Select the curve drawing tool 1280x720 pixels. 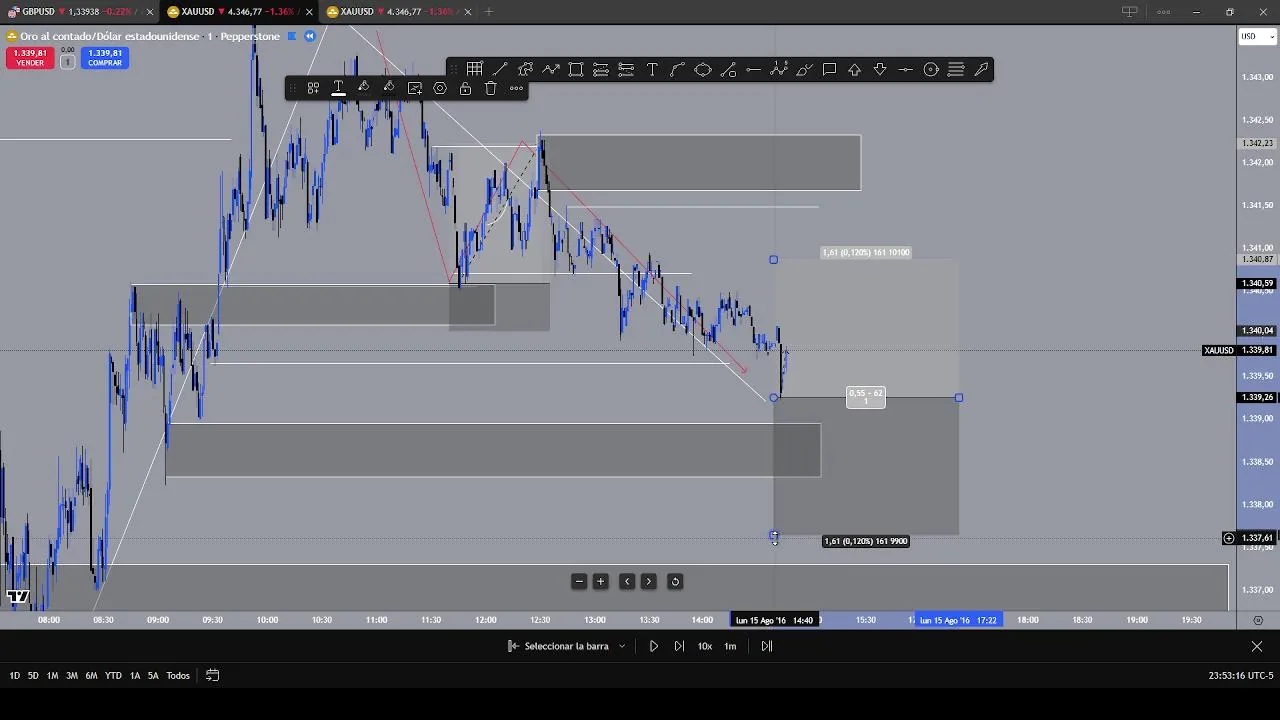pos(677,69)
